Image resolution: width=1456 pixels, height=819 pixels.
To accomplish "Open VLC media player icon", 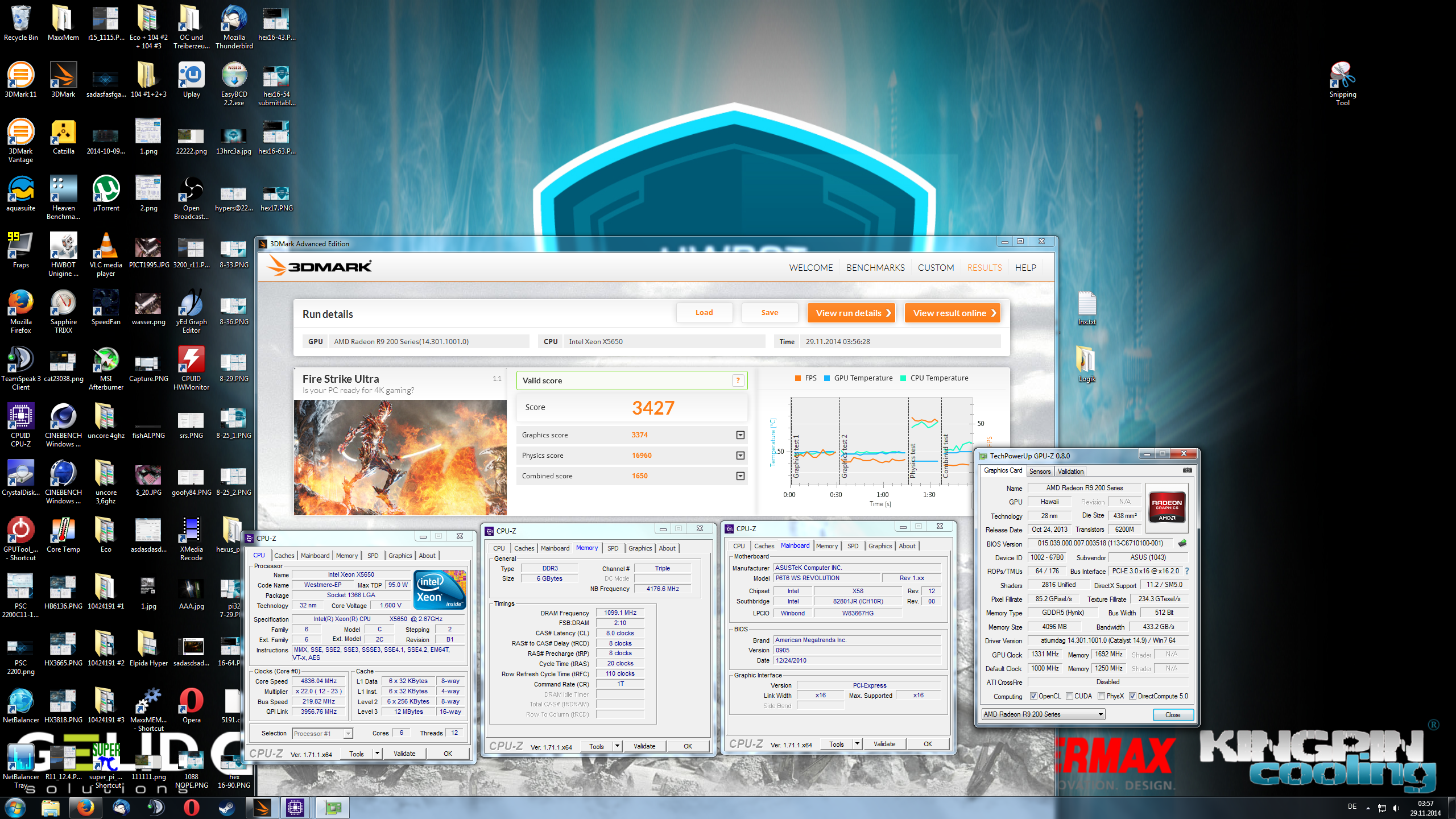I will (x=106, y=254).
